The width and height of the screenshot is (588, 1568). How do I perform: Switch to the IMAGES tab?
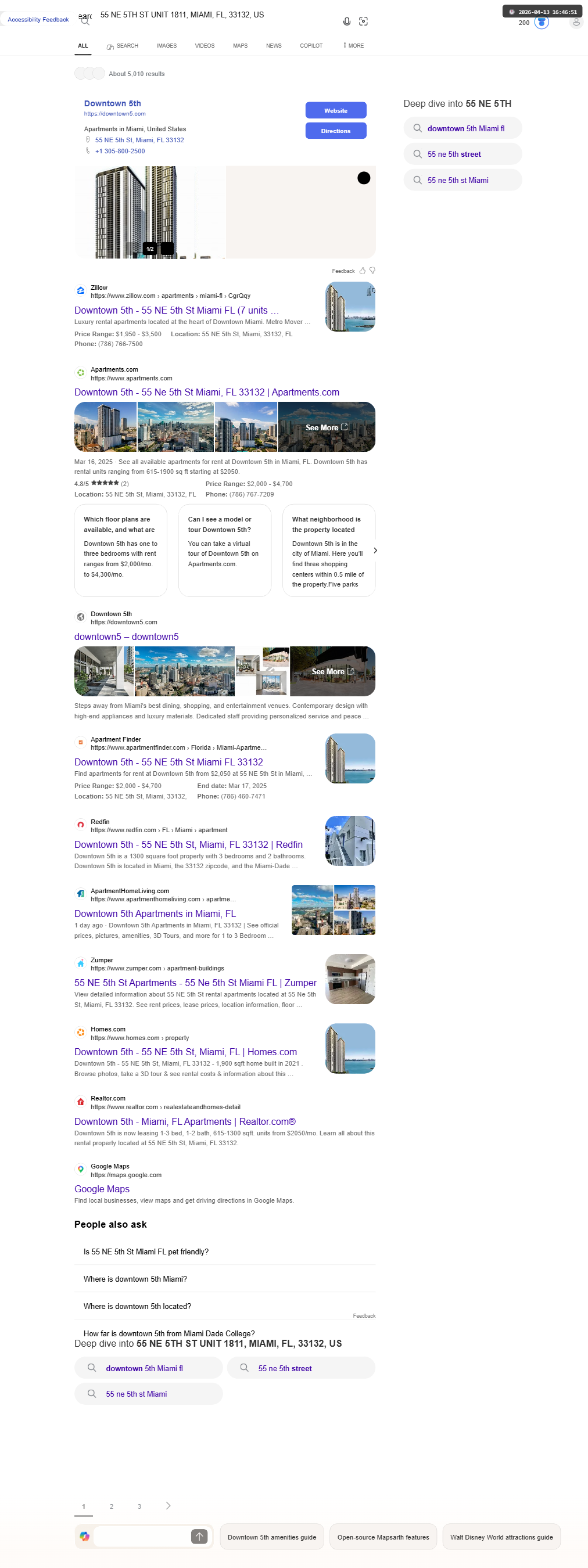pos(167,46)
